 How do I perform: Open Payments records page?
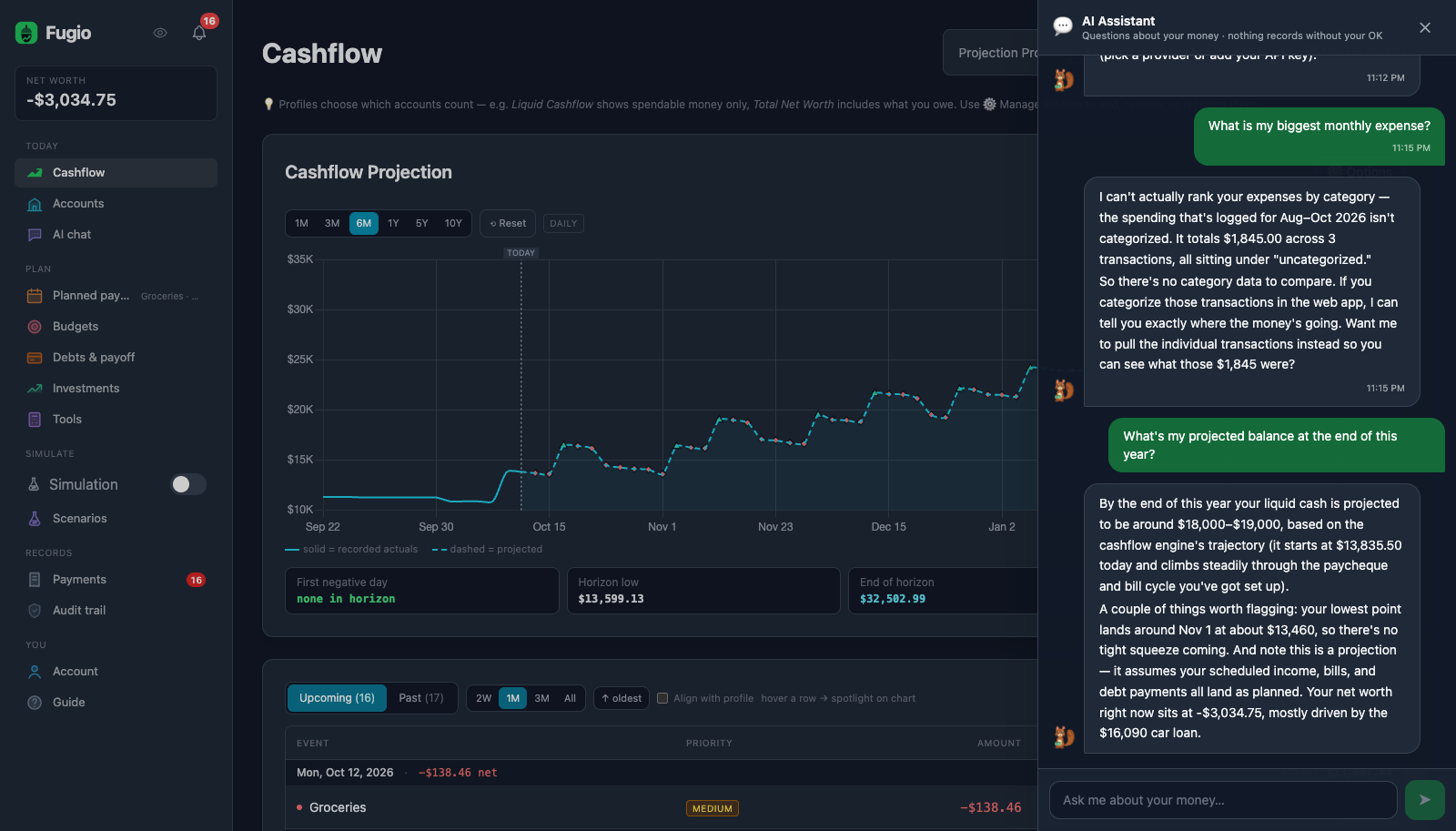click(x=116, y=580)
